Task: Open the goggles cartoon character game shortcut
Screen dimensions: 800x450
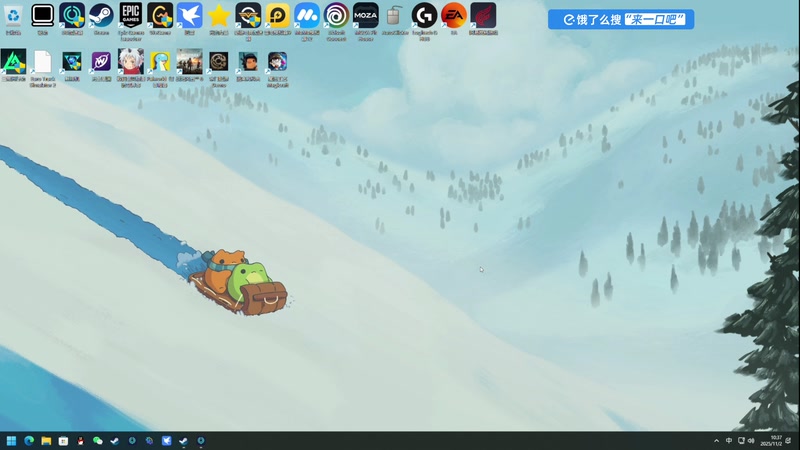Action: tap(278, 68)
